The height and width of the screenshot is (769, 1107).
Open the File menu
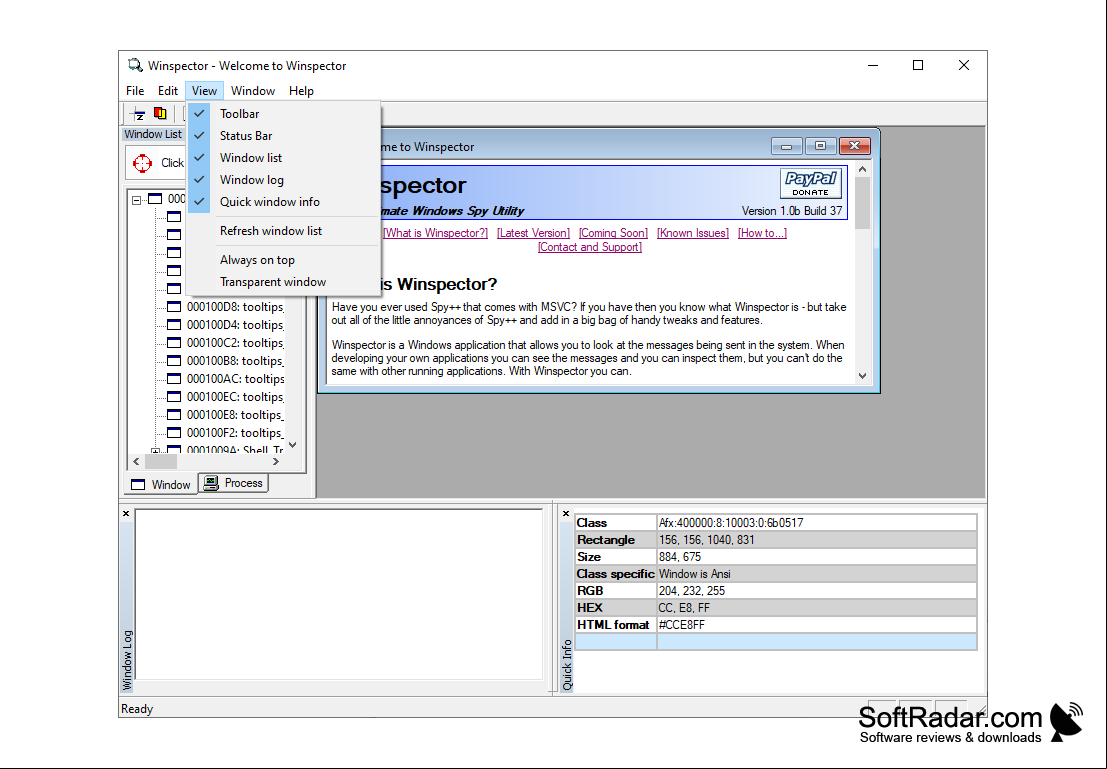(135, 90)
